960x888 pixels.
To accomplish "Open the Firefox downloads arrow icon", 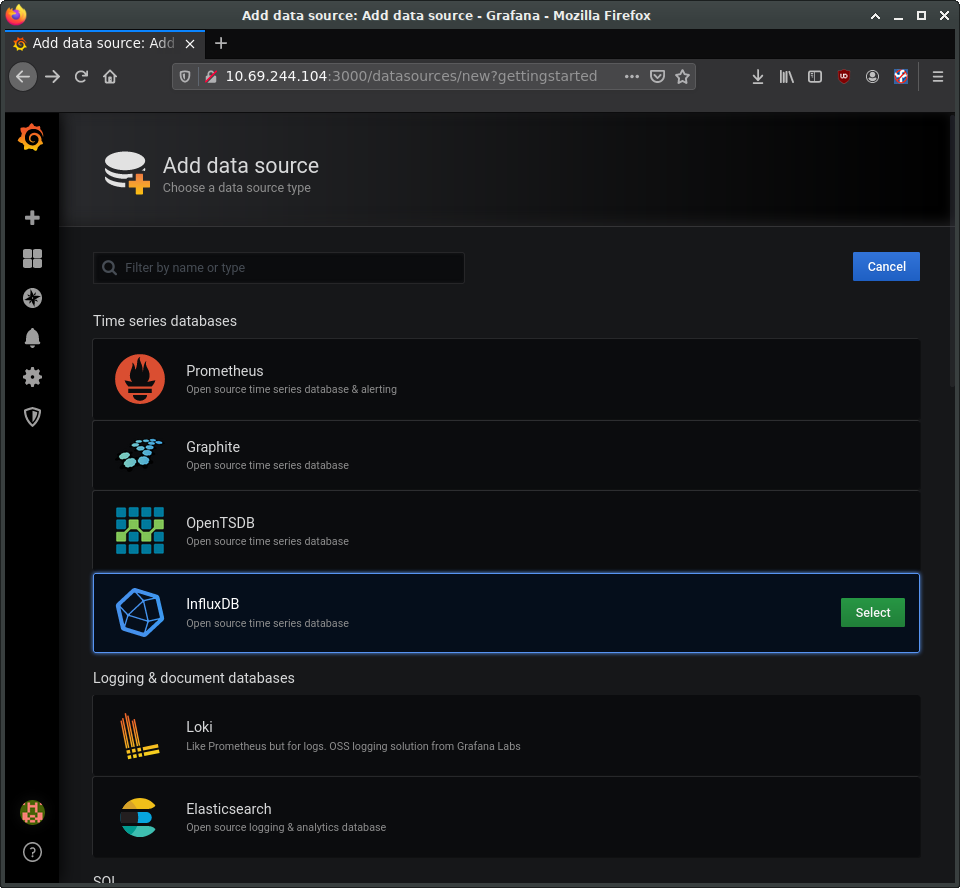I will pos(757,77).
